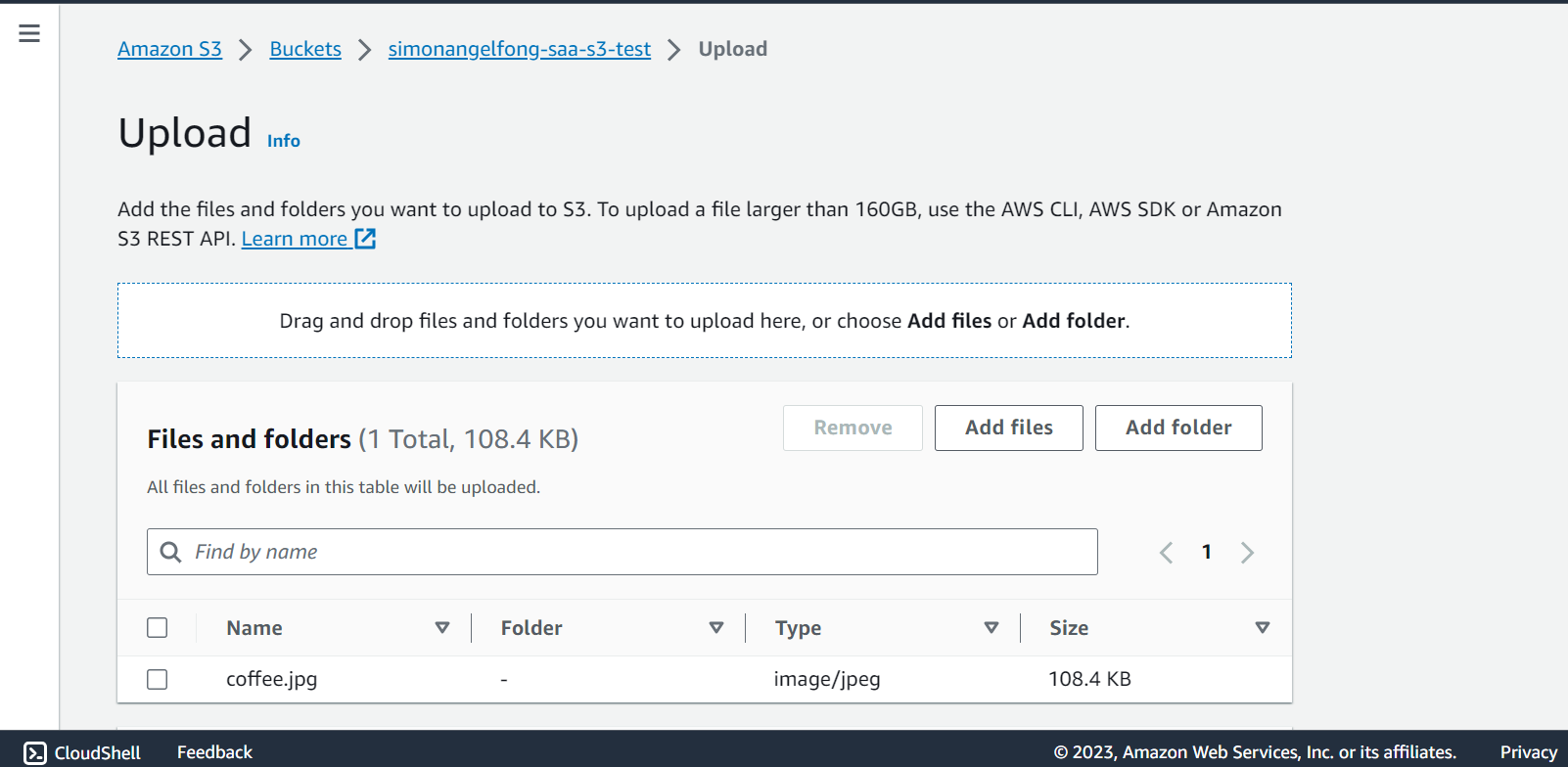Focus the Find by name search field

point(623,552)
